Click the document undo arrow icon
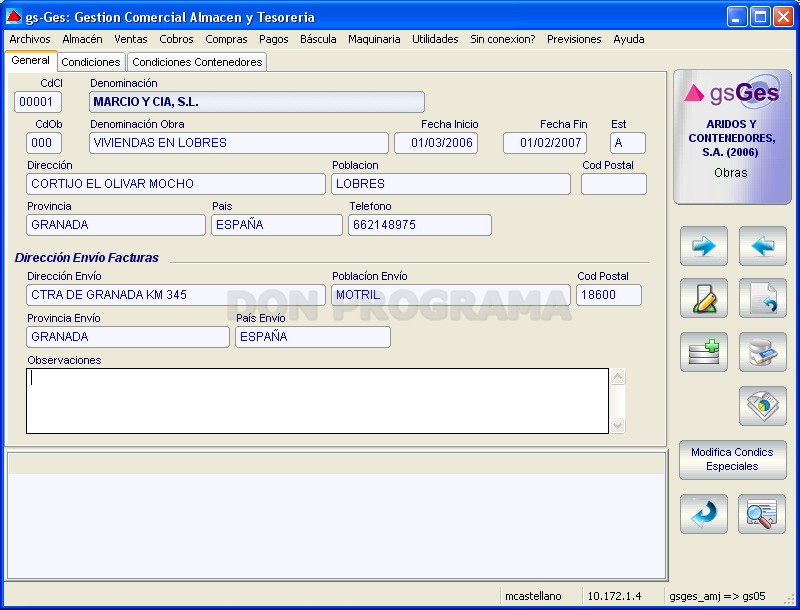 [x=763, y=298]
